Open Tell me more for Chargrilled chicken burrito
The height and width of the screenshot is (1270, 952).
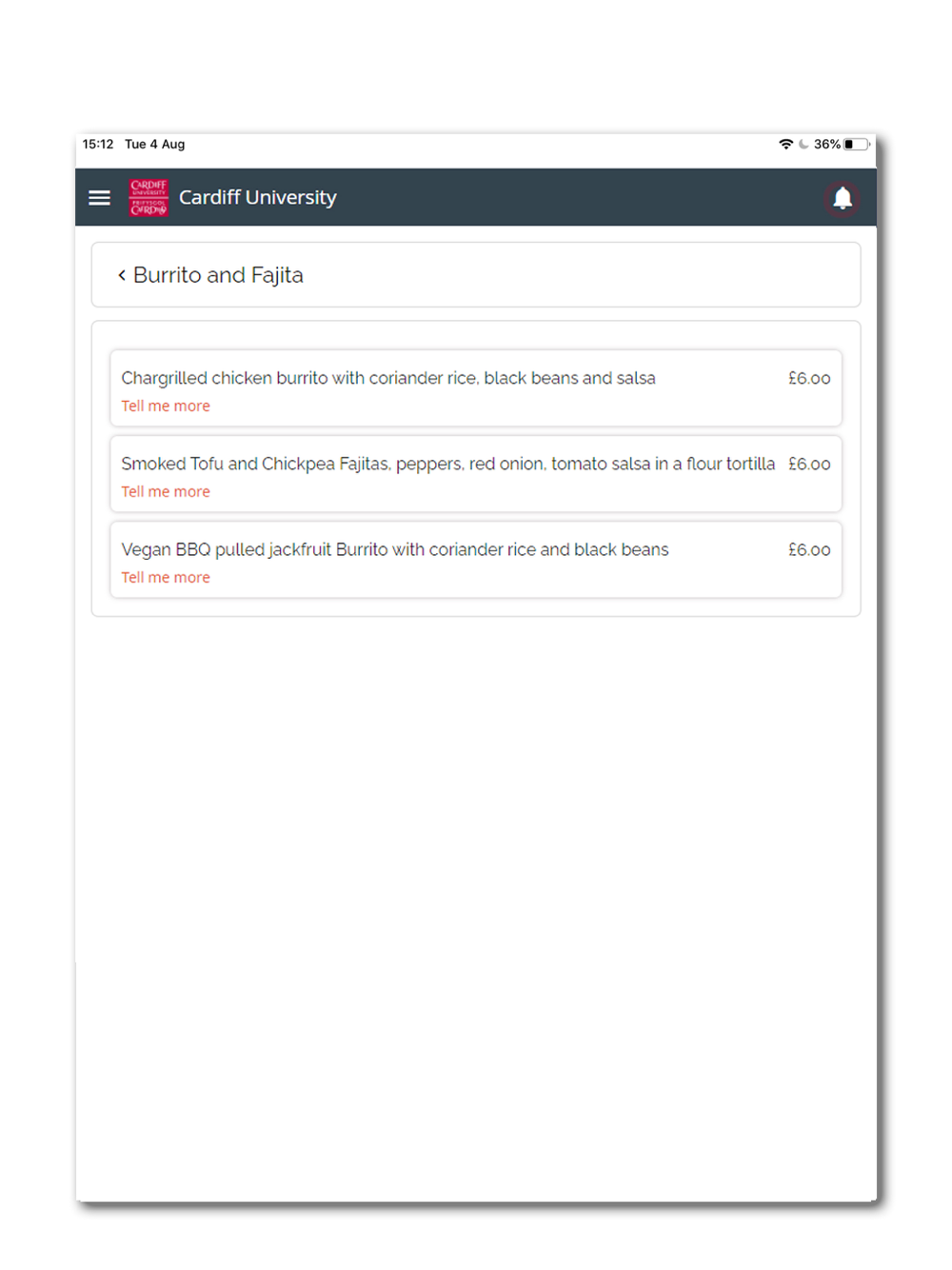(x=166, y=406)
